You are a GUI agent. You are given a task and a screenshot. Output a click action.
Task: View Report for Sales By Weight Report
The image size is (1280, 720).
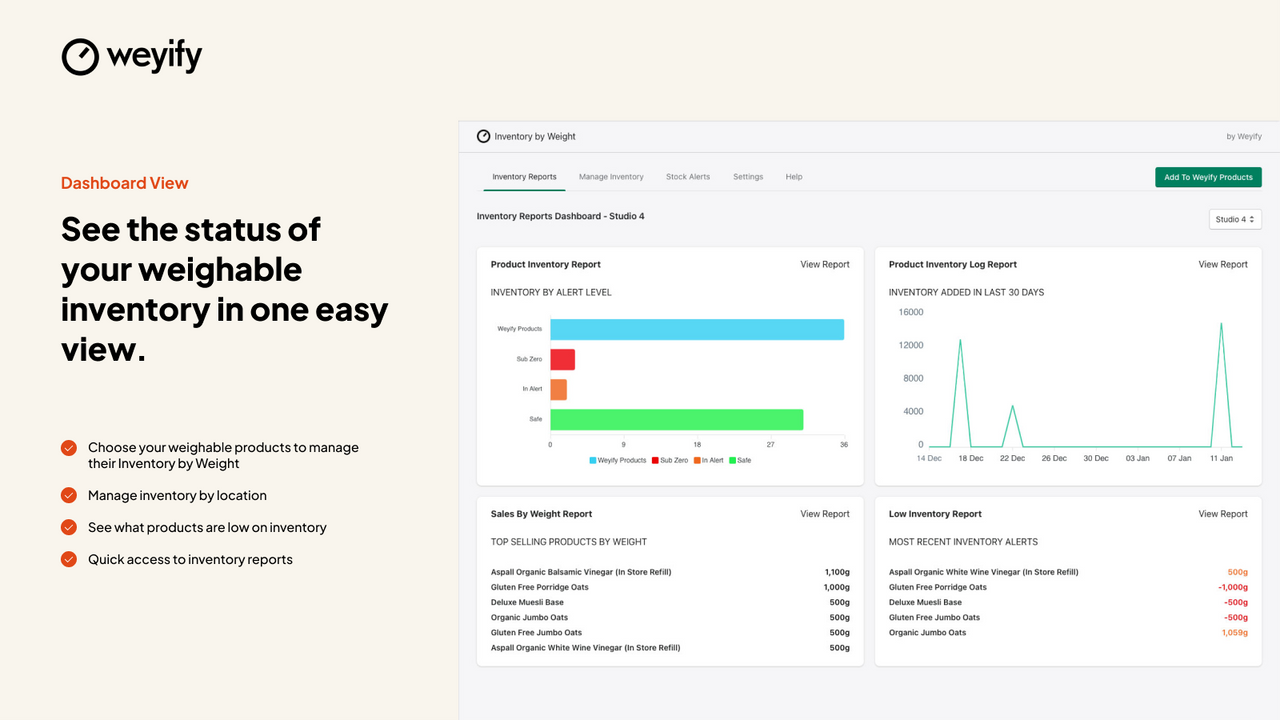coord(825,514)
